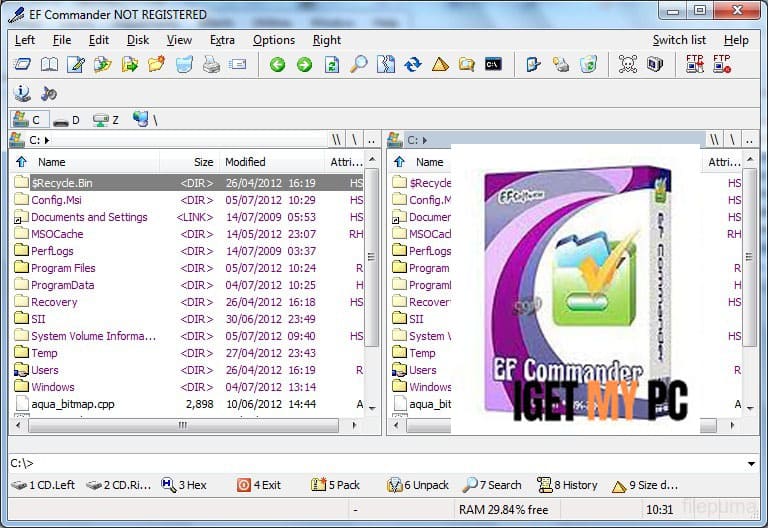Open the Switch list menu

pyautogui.click(x=679, y=40)
